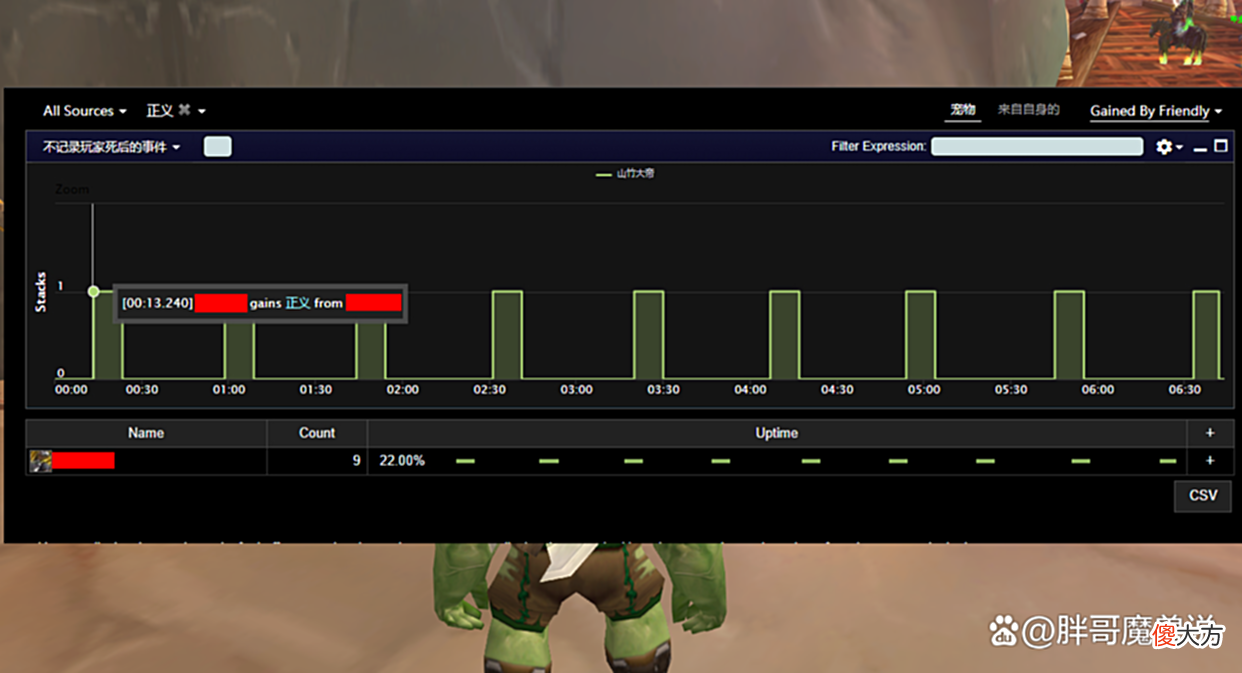The height and width of the screenshot is (673, 1242).
Task: Click the 03:00 axis label
Action: pos(576,390)
